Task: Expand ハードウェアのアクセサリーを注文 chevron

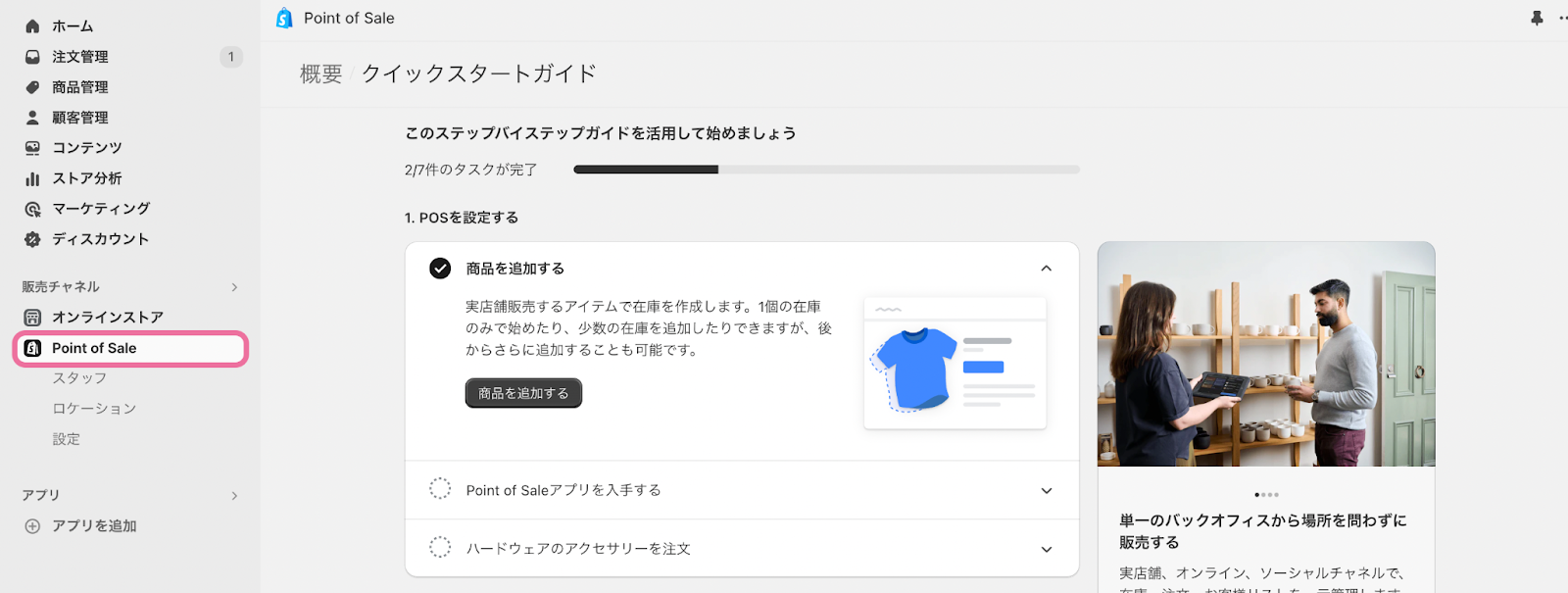Action: pos(1047,550)
